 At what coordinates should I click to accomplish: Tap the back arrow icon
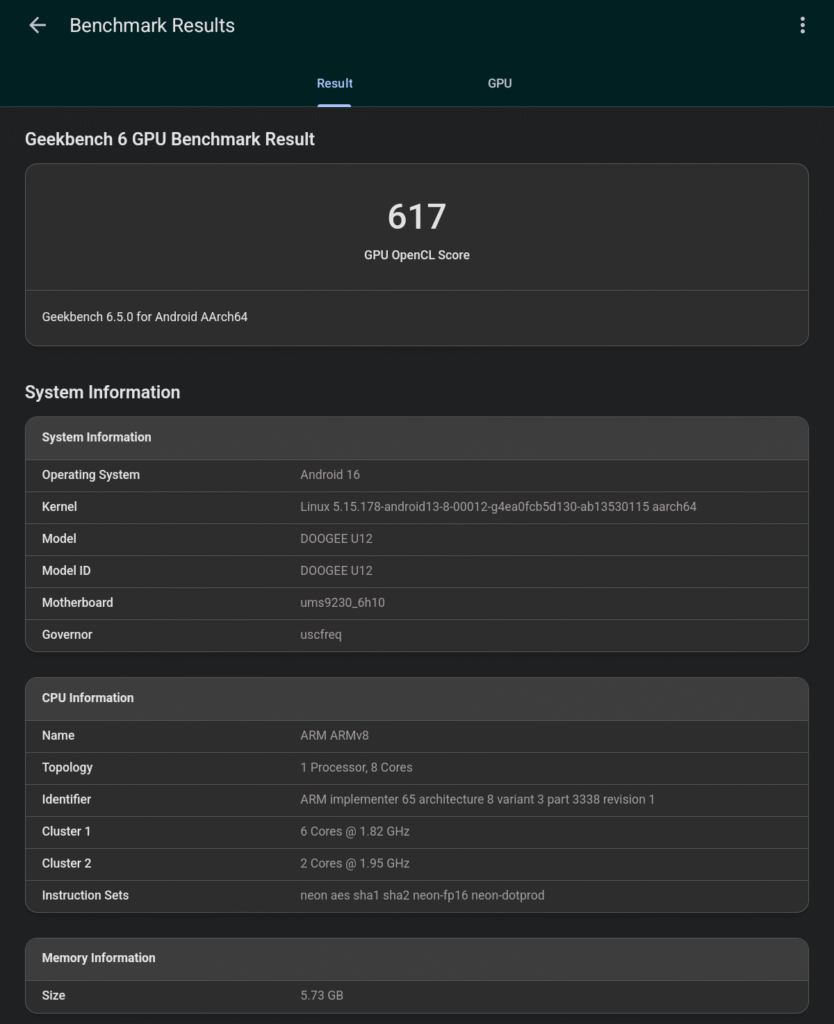(38, 26)
